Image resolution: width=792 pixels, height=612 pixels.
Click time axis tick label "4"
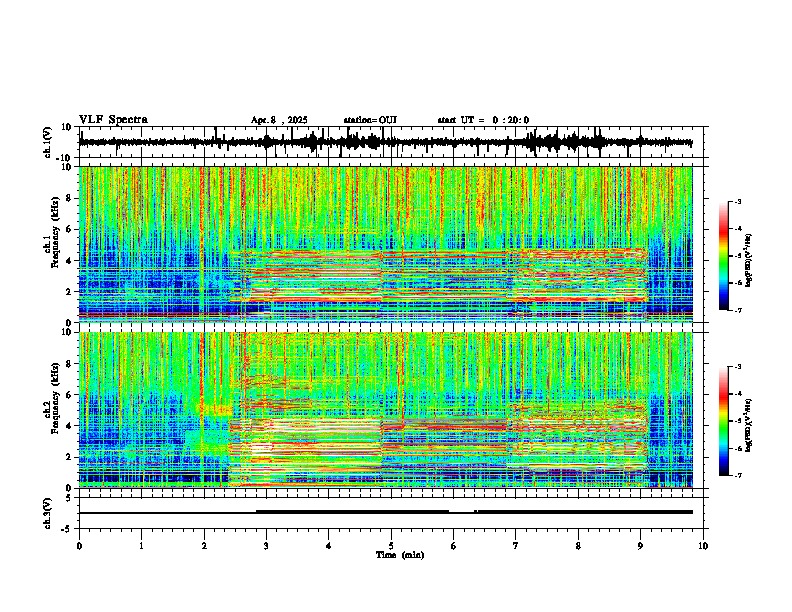[329, 546]
